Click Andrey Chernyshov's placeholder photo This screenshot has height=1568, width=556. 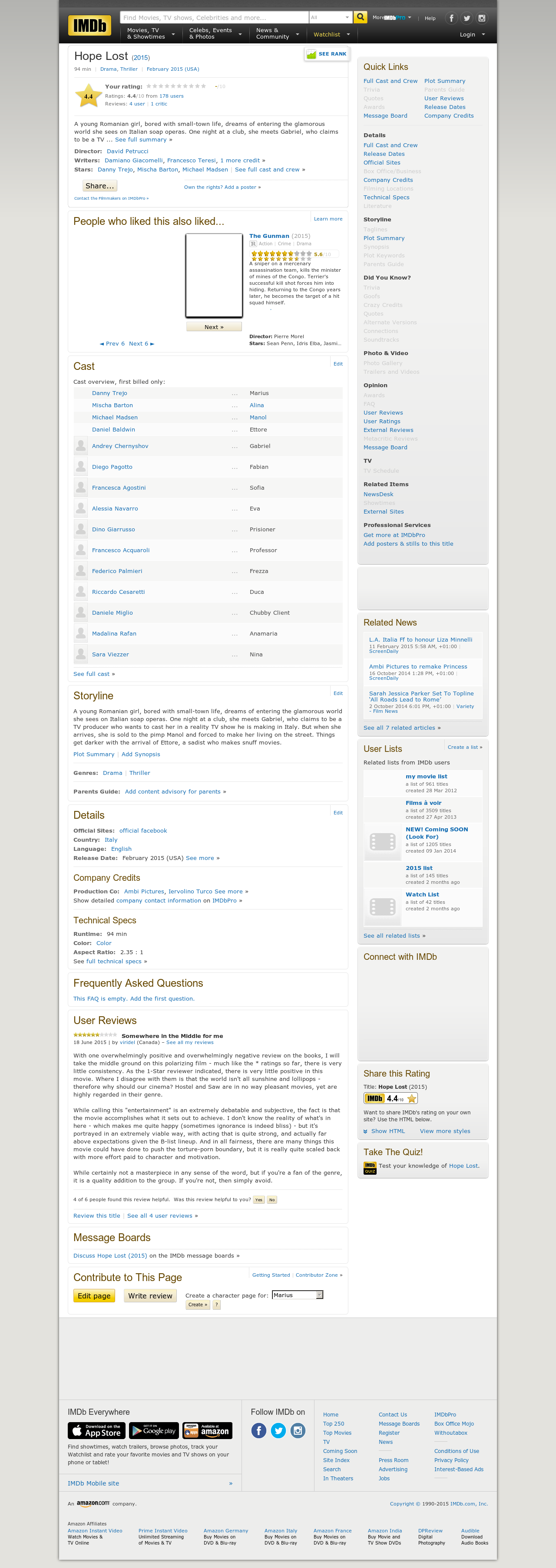[80, 446]
